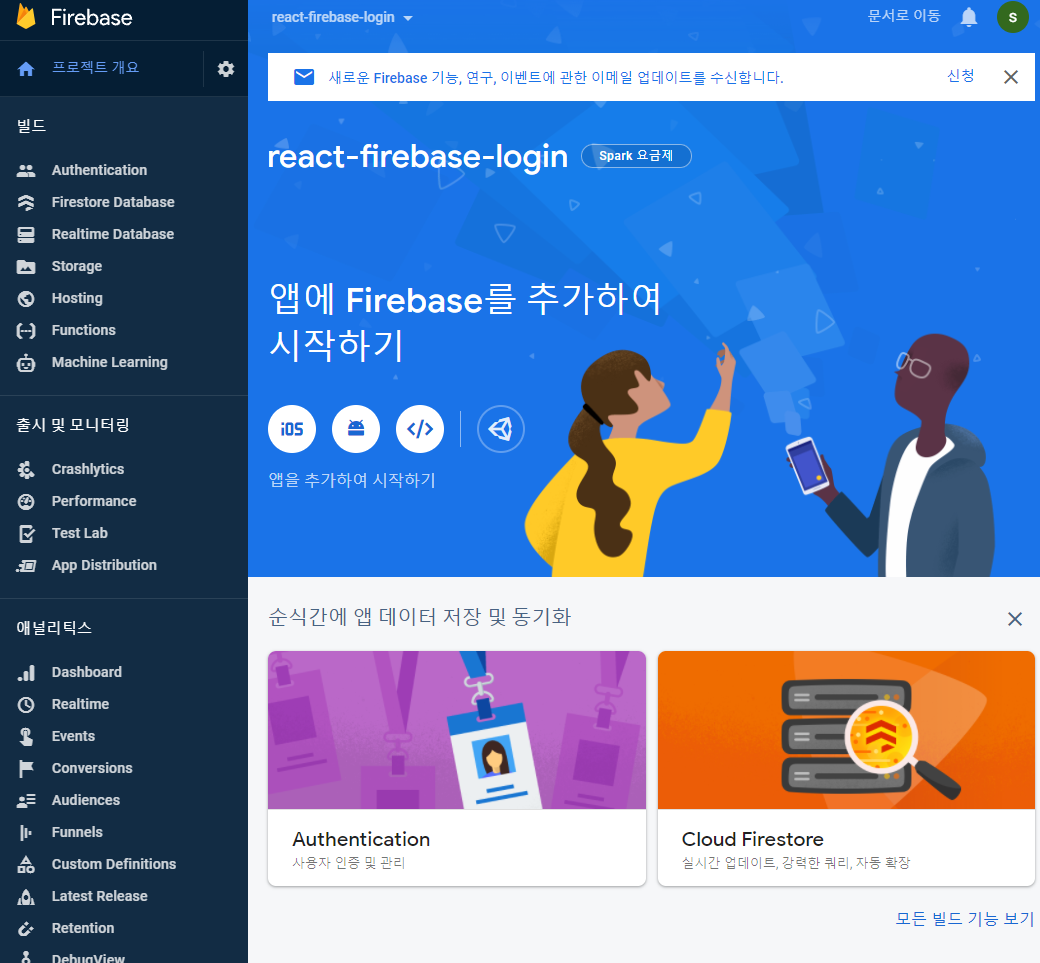Click the Firebase flame logo
This screenshot has height=963, width=1040.
pos(26,17)
